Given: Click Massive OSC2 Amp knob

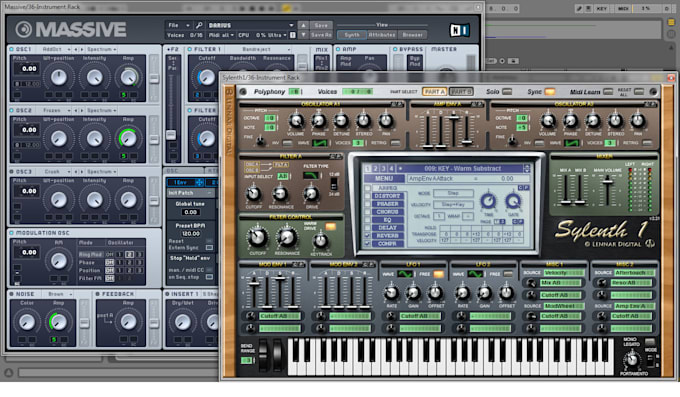Looking at the screenshot, I should [128, 138].
